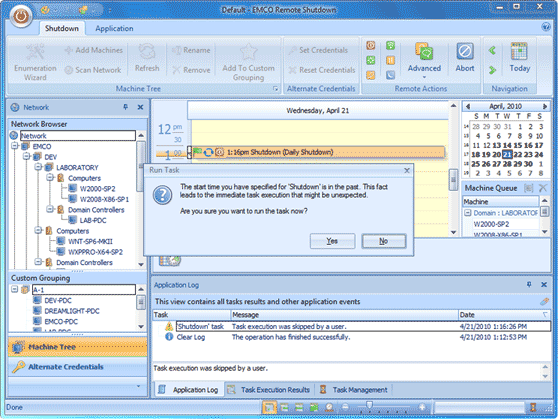Open the Task Management tab

pyautogui.click(x=354, y=390)
